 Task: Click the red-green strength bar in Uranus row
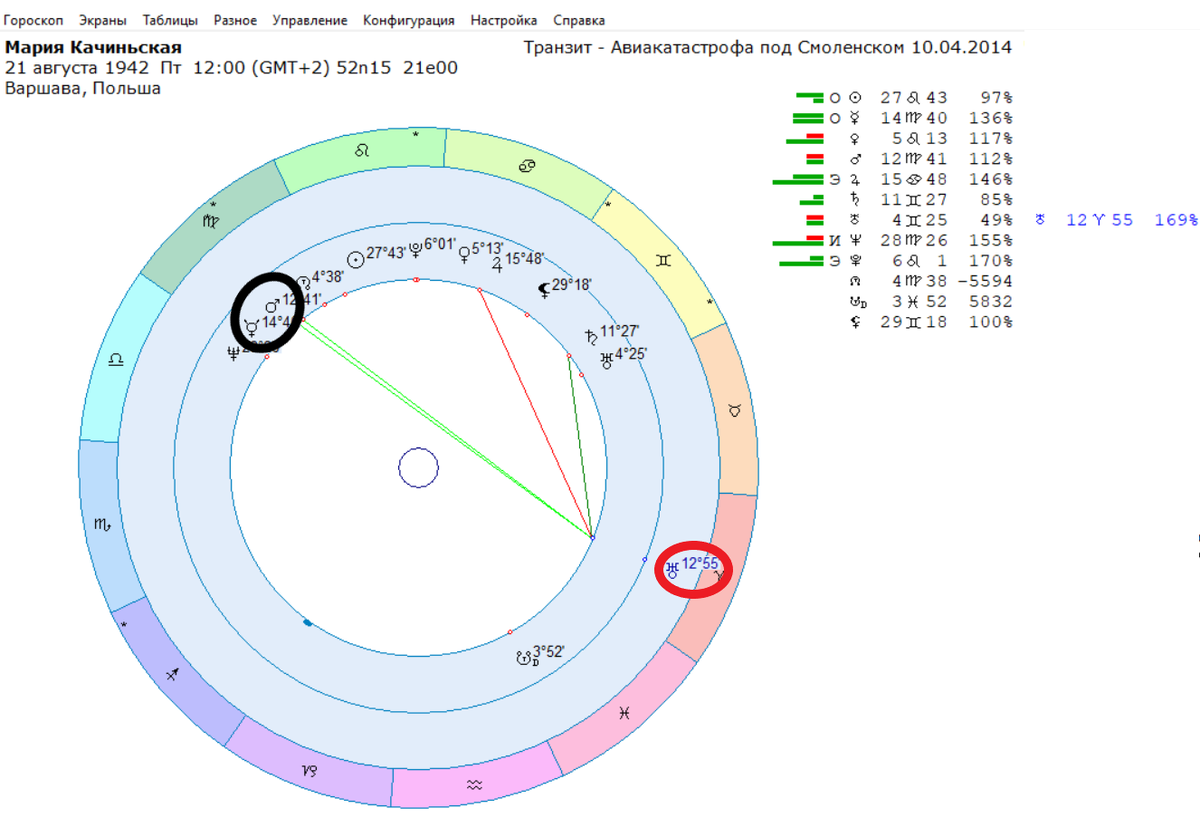814,220
